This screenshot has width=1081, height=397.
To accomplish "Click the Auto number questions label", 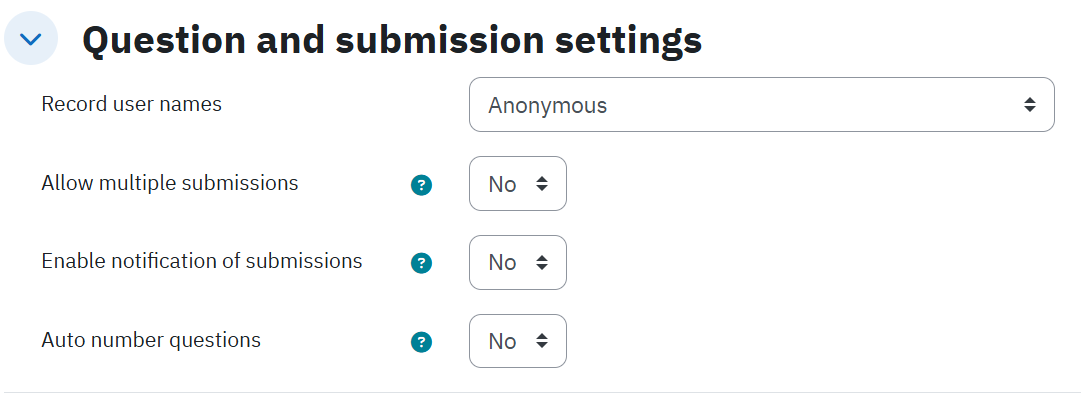I will click(x=151, y=340).
